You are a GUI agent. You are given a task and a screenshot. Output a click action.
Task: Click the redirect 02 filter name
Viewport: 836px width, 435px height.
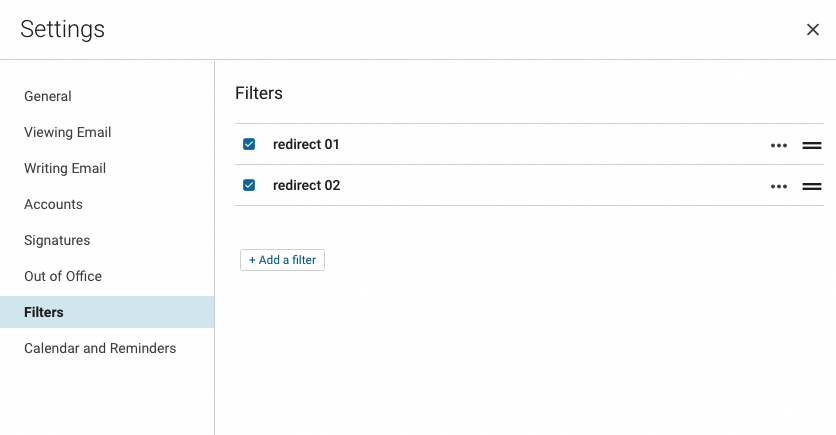pyautogui.click(x=306, y=185)
